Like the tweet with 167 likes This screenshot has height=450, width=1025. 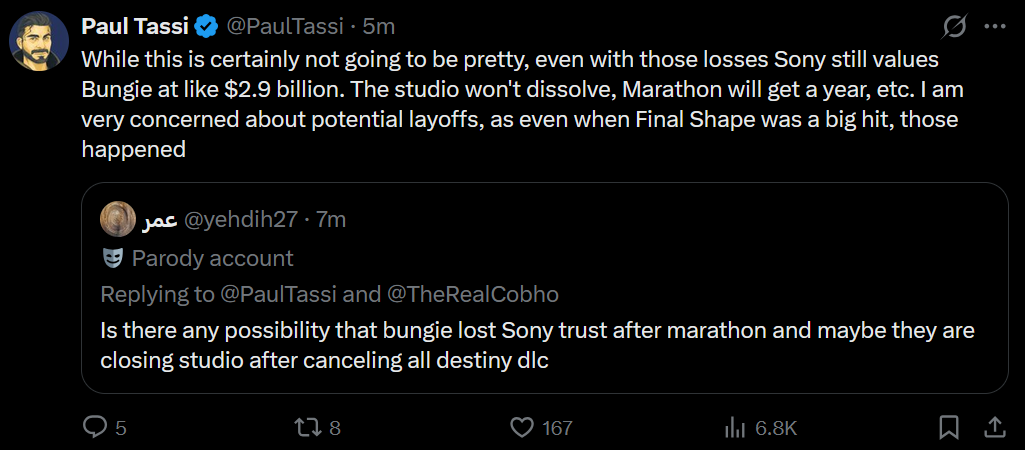pyautogui.click(x=541, y=428)
